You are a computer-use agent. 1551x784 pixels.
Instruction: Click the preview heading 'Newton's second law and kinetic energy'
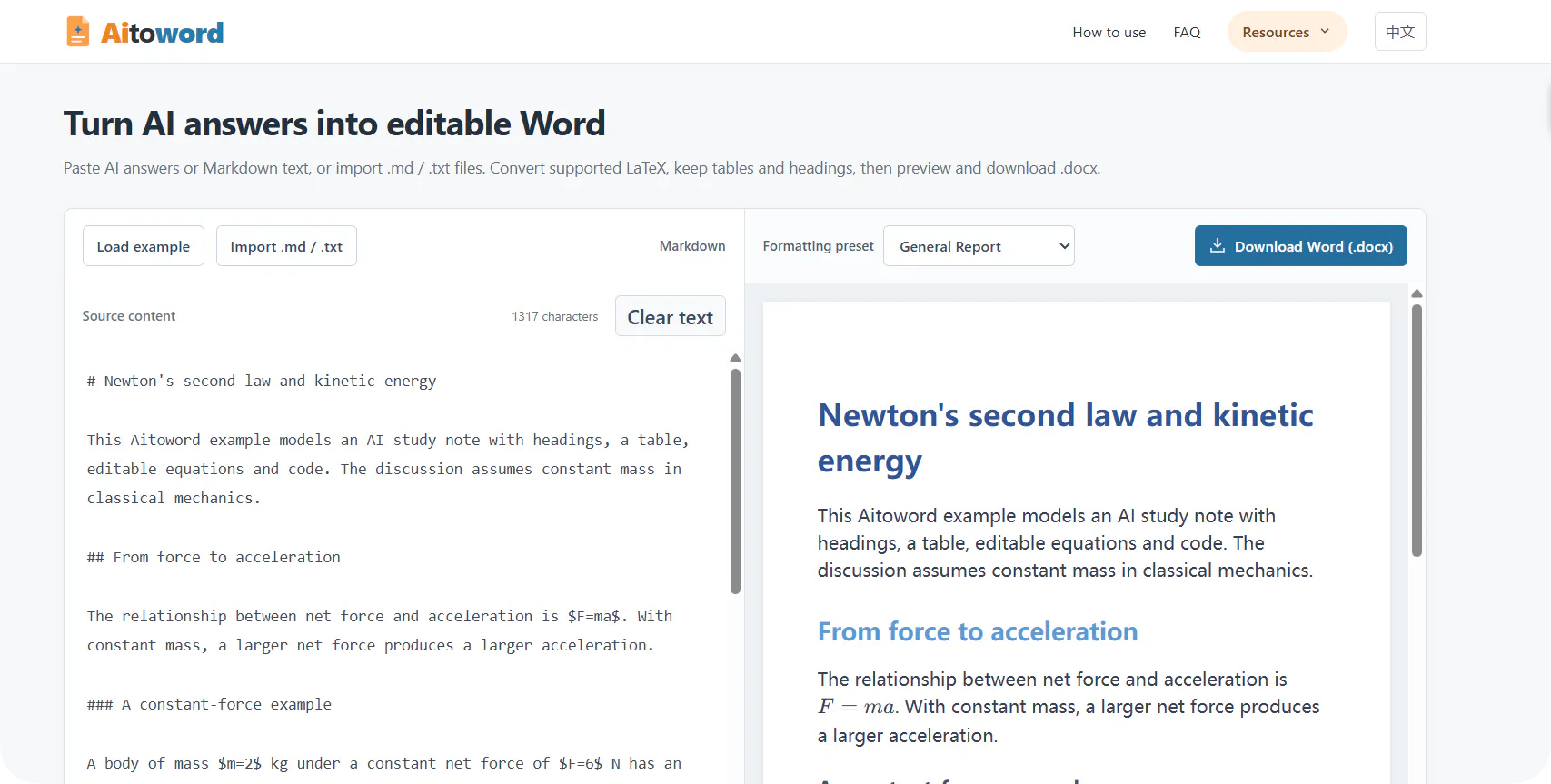[1066, 438]
